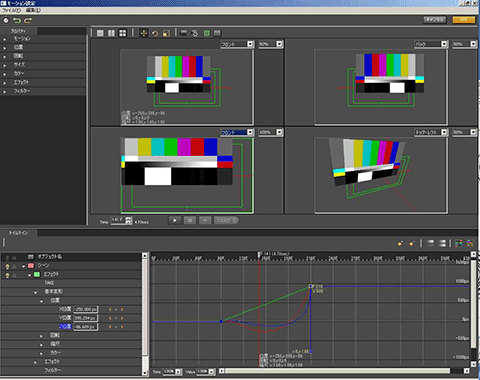
Task: Toggle lock in オブジェクト名 header row
Action: [x=14, y=257]
